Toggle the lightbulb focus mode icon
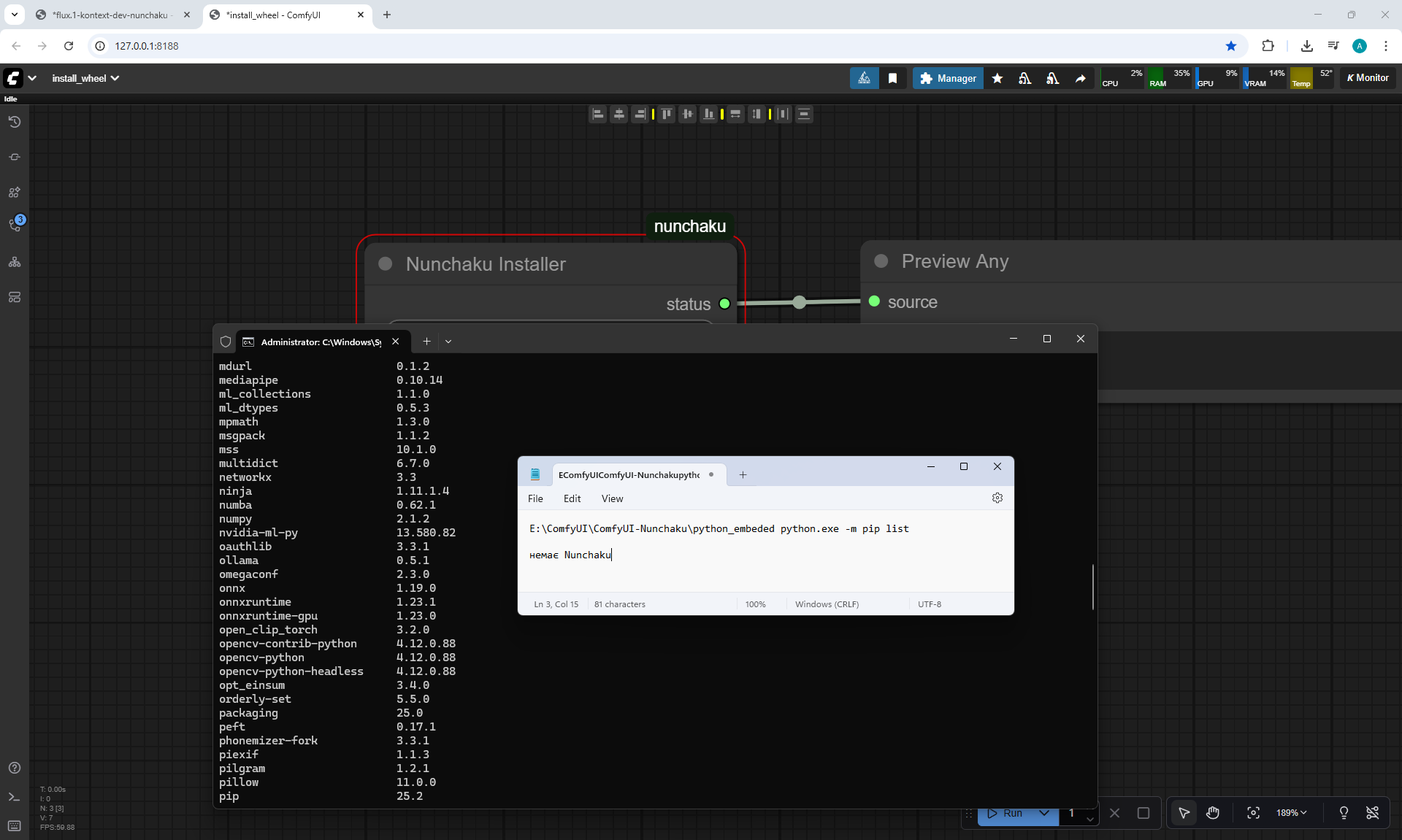This screenshot has height=840, width=1402. 1344,813
